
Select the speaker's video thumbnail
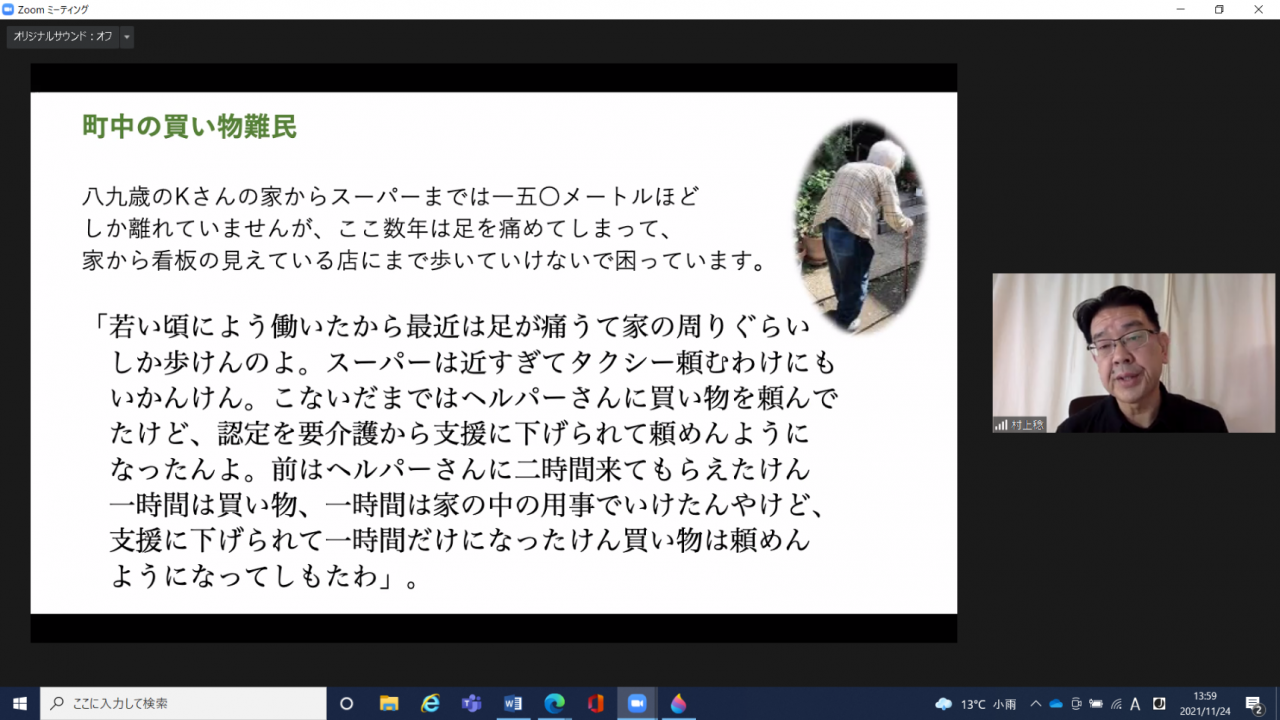[1133, 353]
